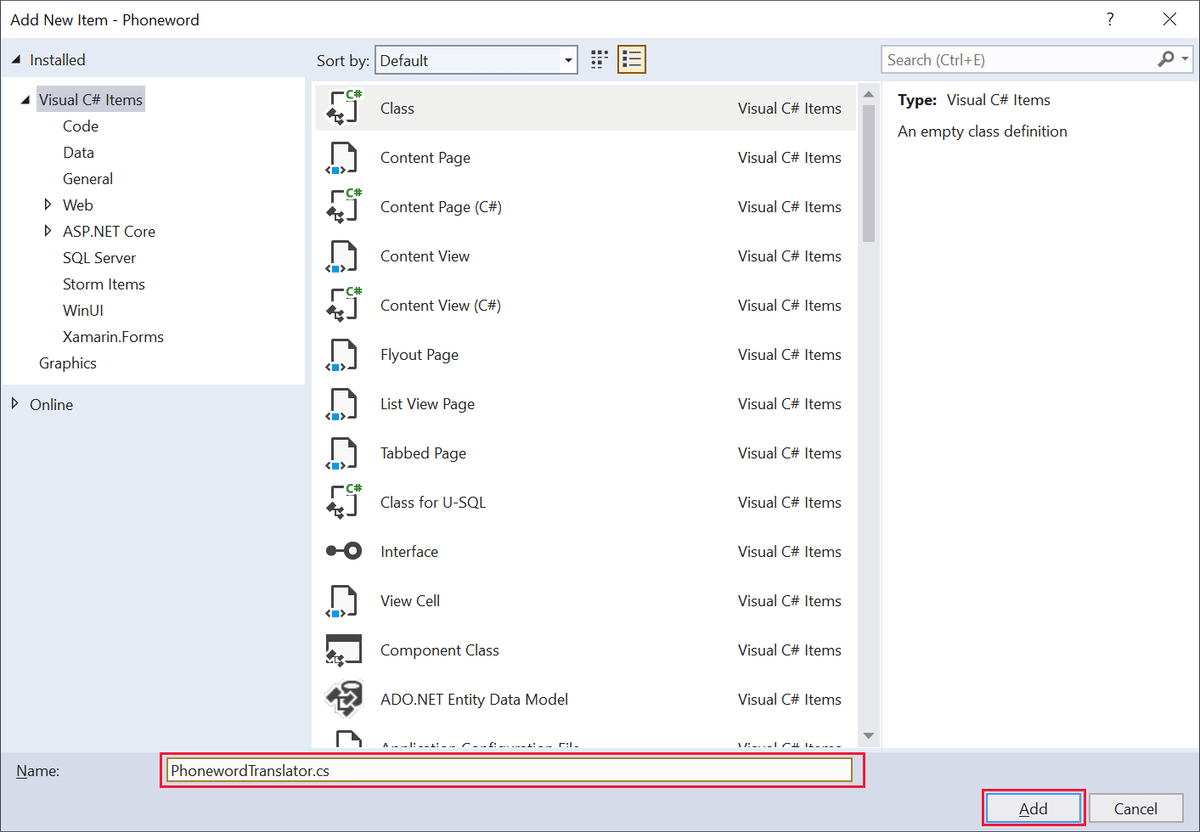This screenshot has height=832, width=1200.
Task: Select the Xamarin.Forms category
Action: [x=112, y=337]
